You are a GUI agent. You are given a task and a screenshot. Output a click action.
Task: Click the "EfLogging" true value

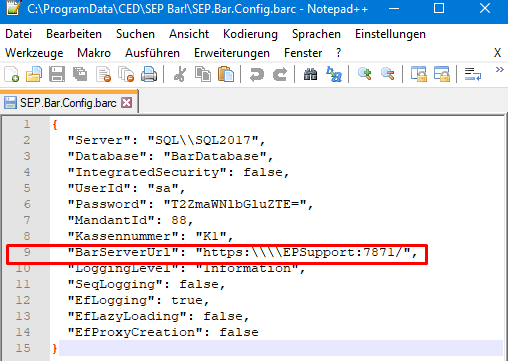click(x=187, y=300)
